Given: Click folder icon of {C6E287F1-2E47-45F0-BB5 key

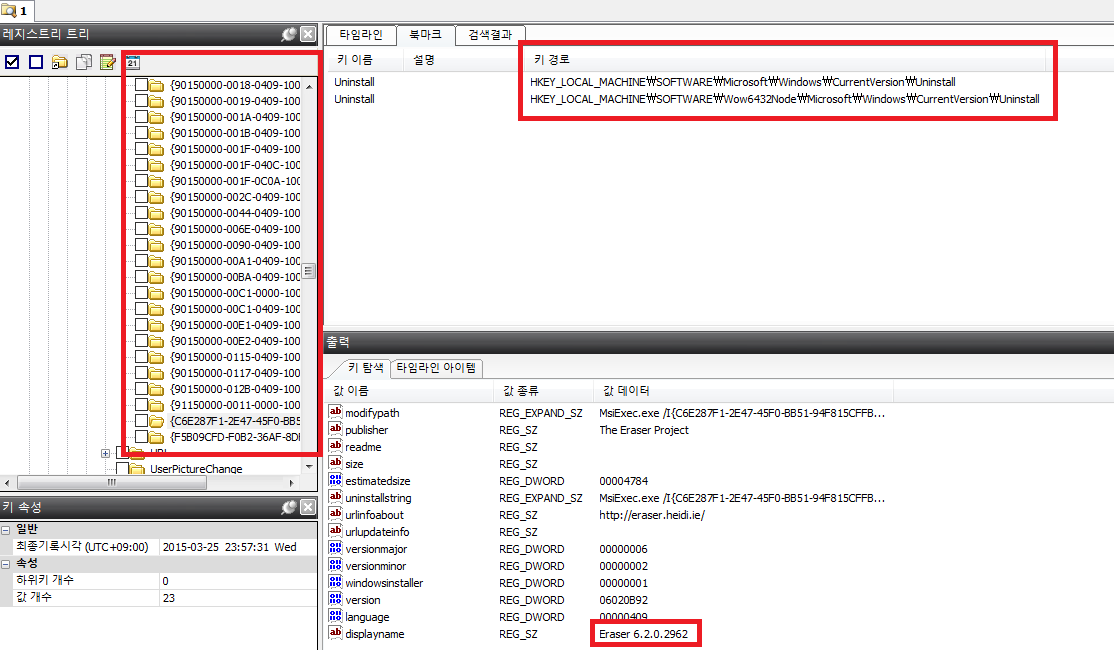Looking at the screenshot, I should (x=157, y=421).
